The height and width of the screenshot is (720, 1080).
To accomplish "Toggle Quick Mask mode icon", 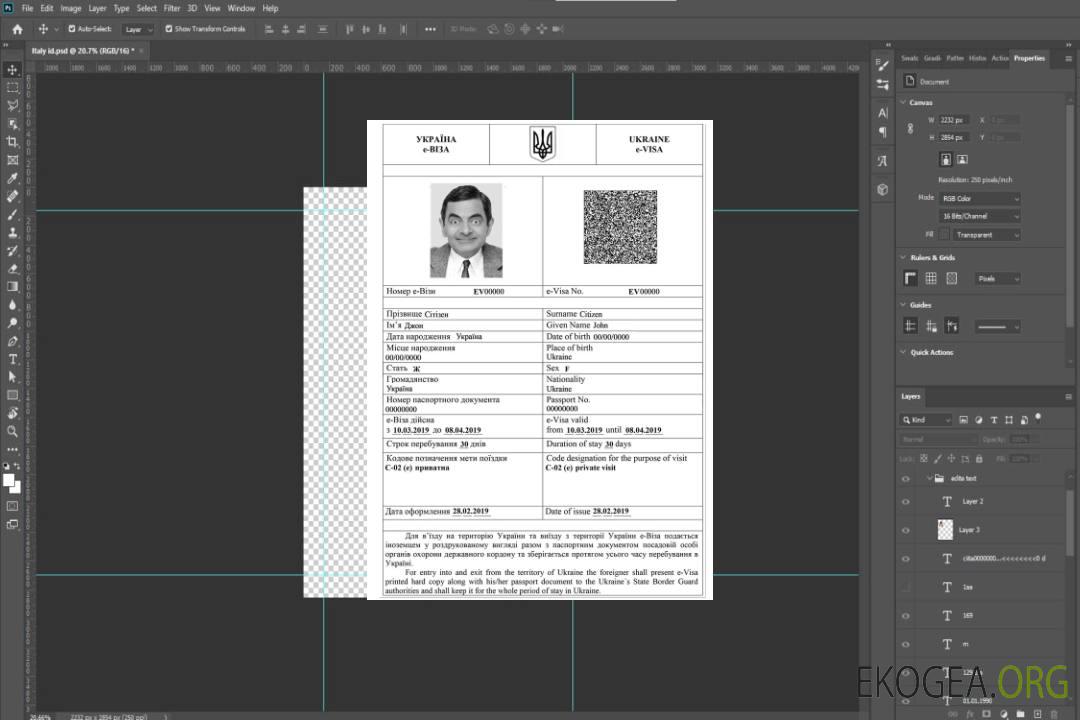I will click(x=12, y=506).
